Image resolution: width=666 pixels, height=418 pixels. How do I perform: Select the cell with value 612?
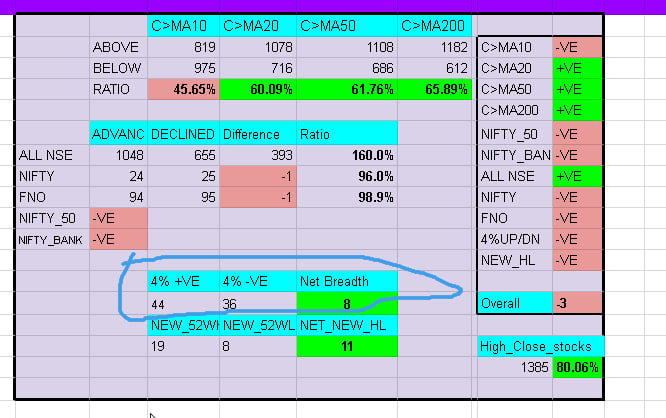pyautogui.click(x=435, y=68)
